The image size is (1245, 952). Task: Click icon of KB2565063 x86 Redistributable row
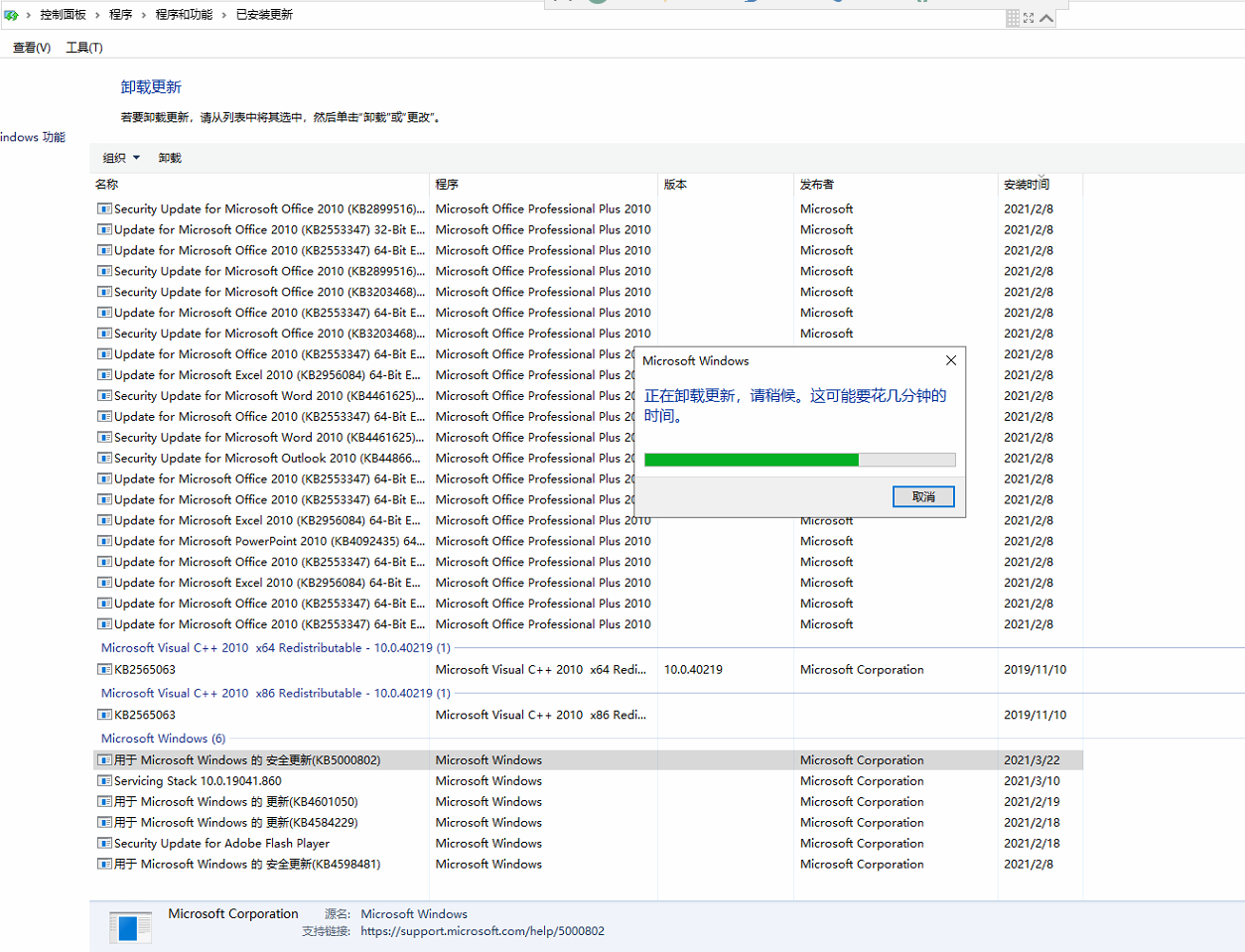[x=104, y=715]
